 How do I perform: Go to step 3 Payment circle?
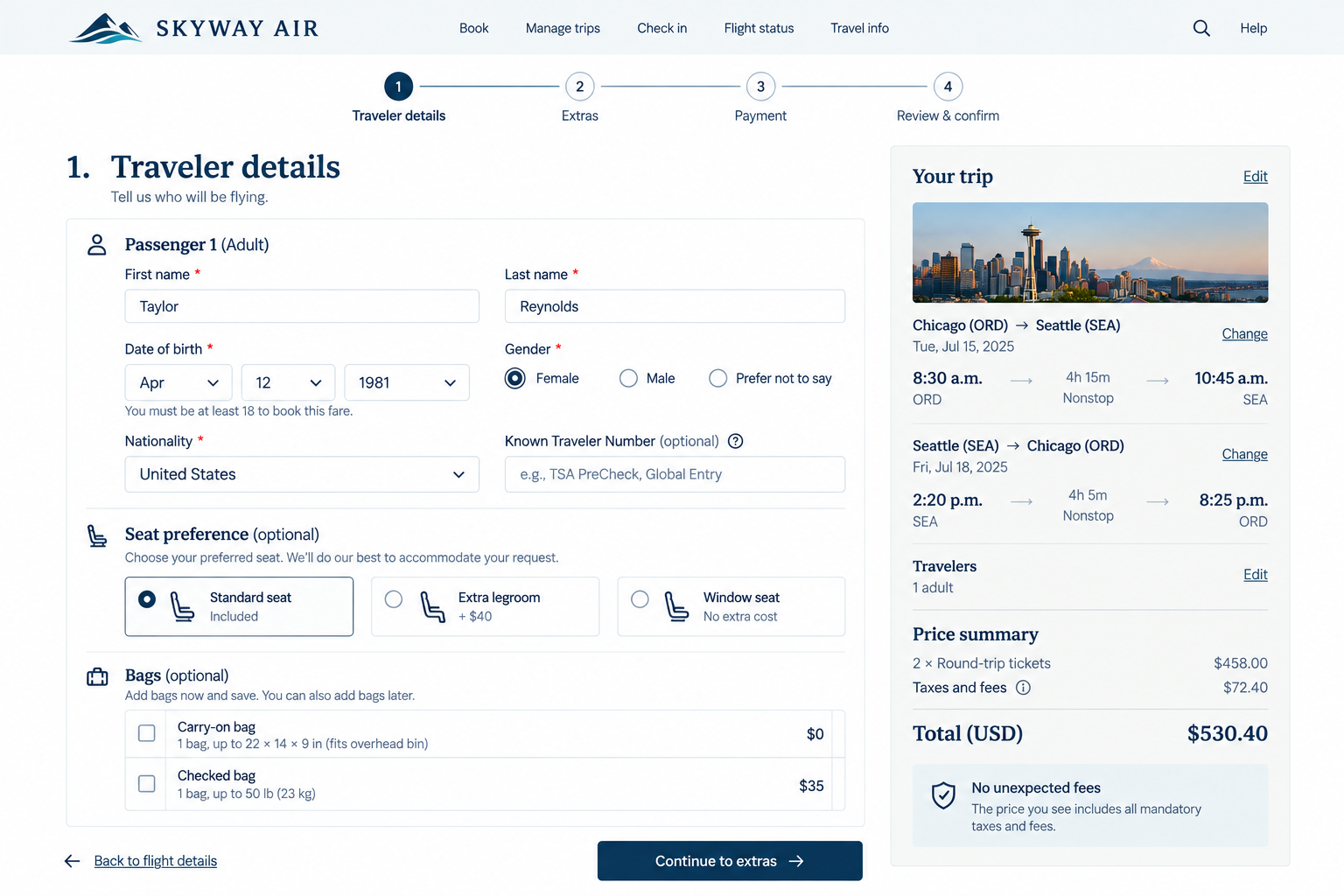760,87
